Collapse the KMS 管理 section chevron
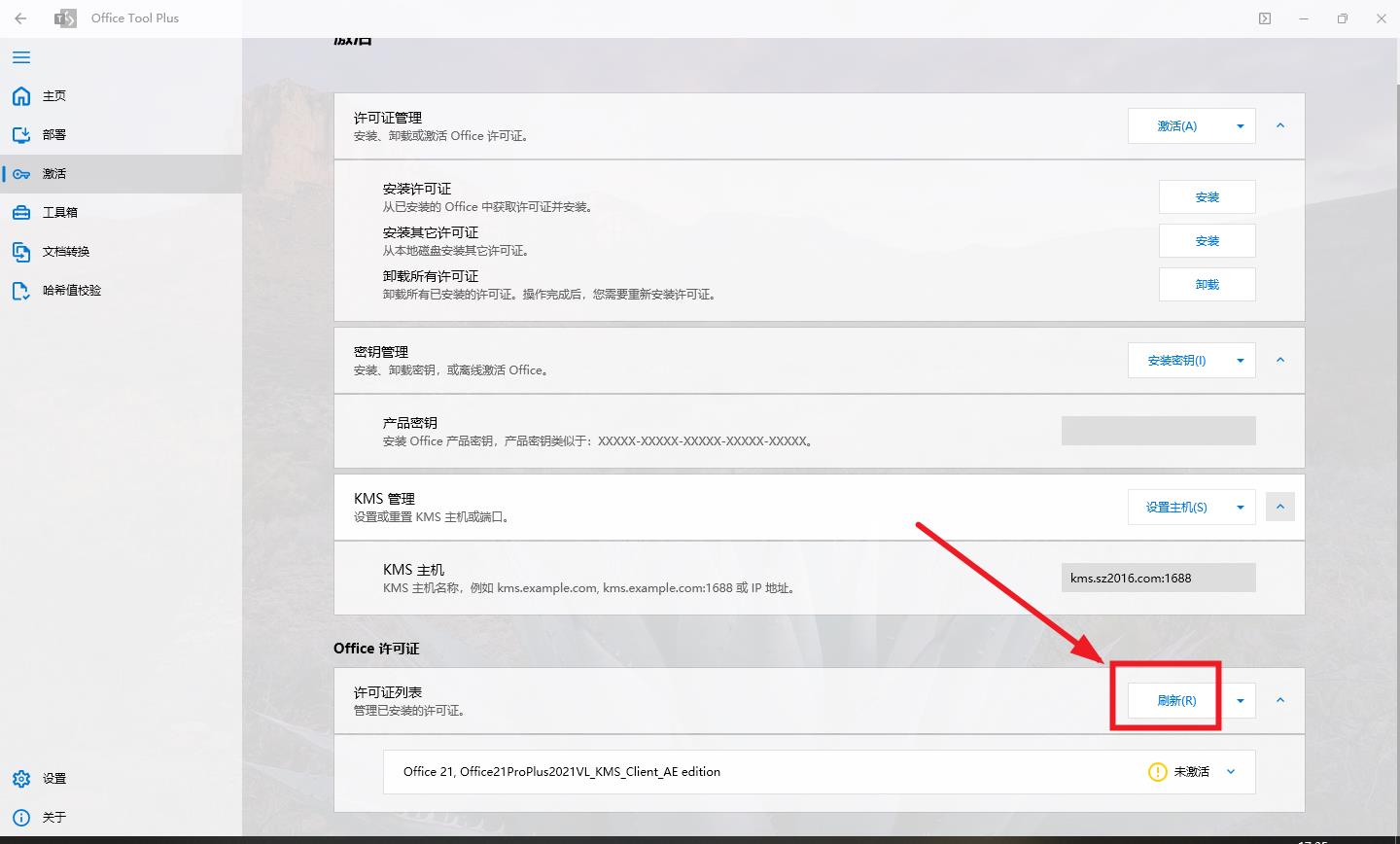 pyautogui.click(x=1280, y=506)
